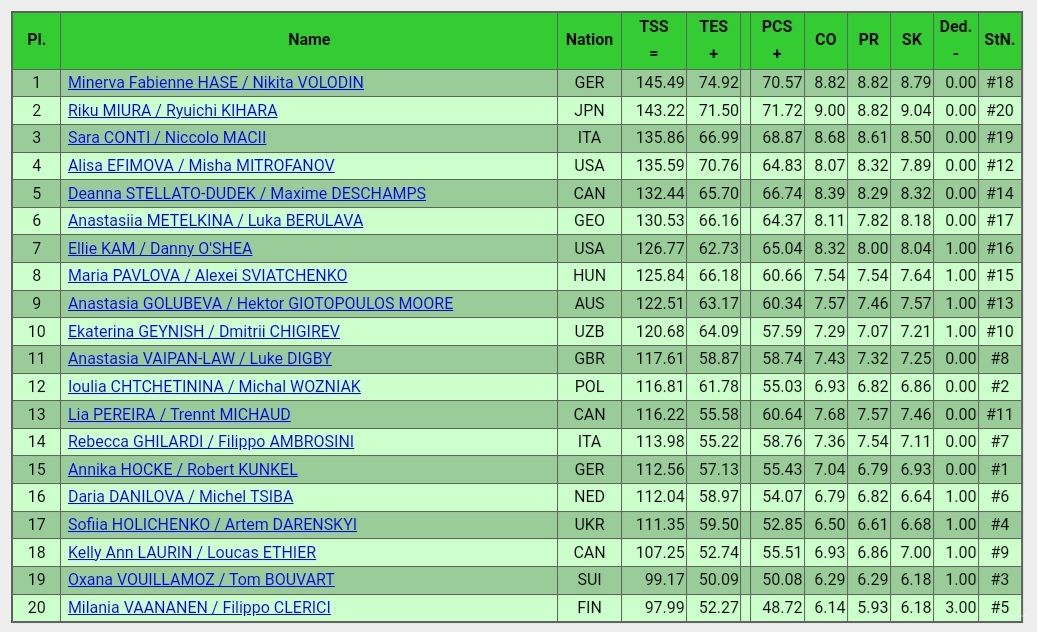Open Alisa EFIMOVA / Misha MITROFANOV link
Viewport: 1037px width, 632px height.
(201, 165)
